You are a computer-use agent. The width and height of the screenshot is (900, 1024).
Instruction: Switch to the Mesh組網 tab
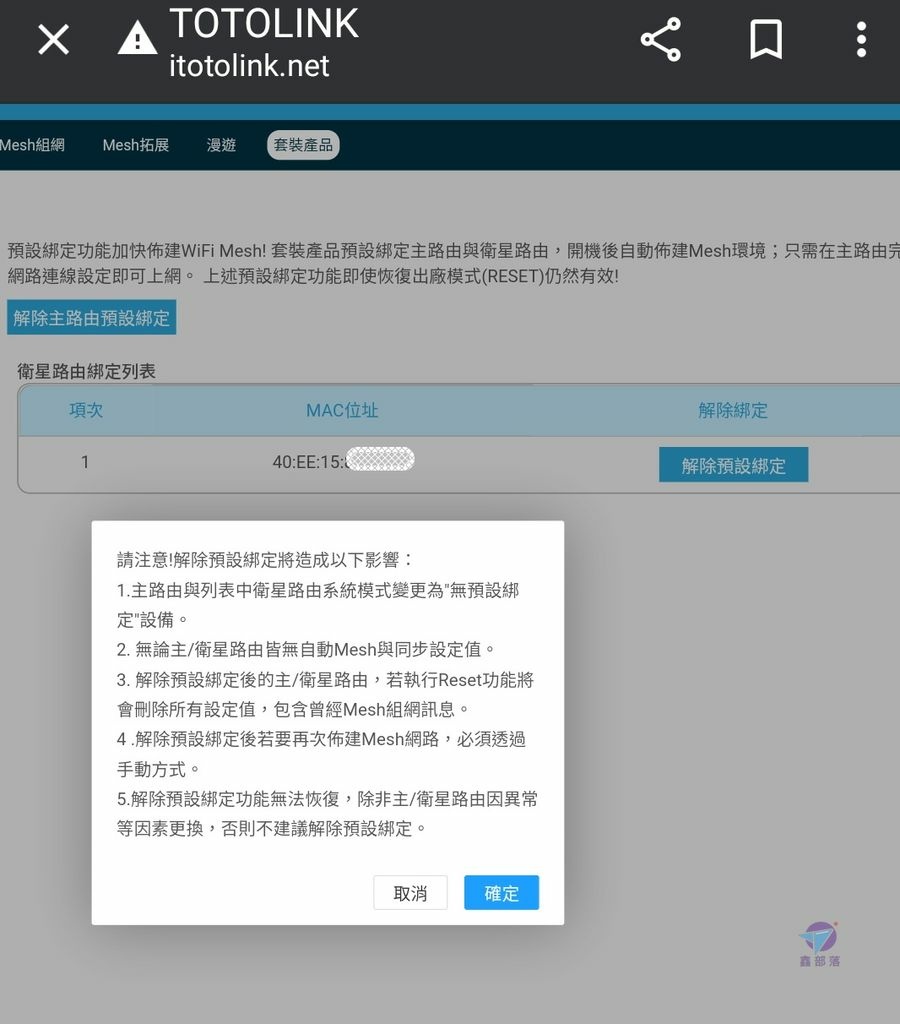click(32, 145)
